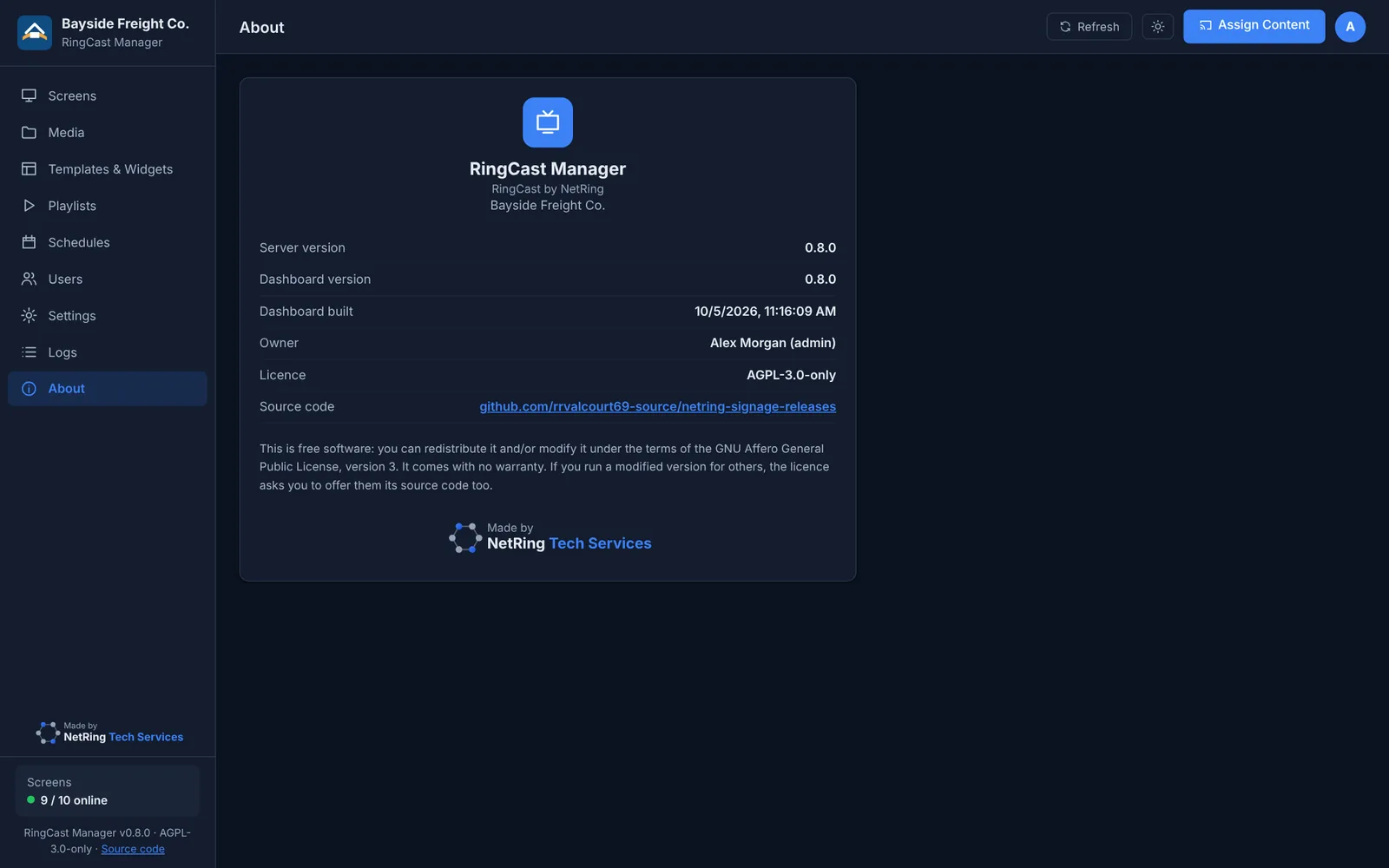
Task: Go to Media section
Action: click(108, 132)
